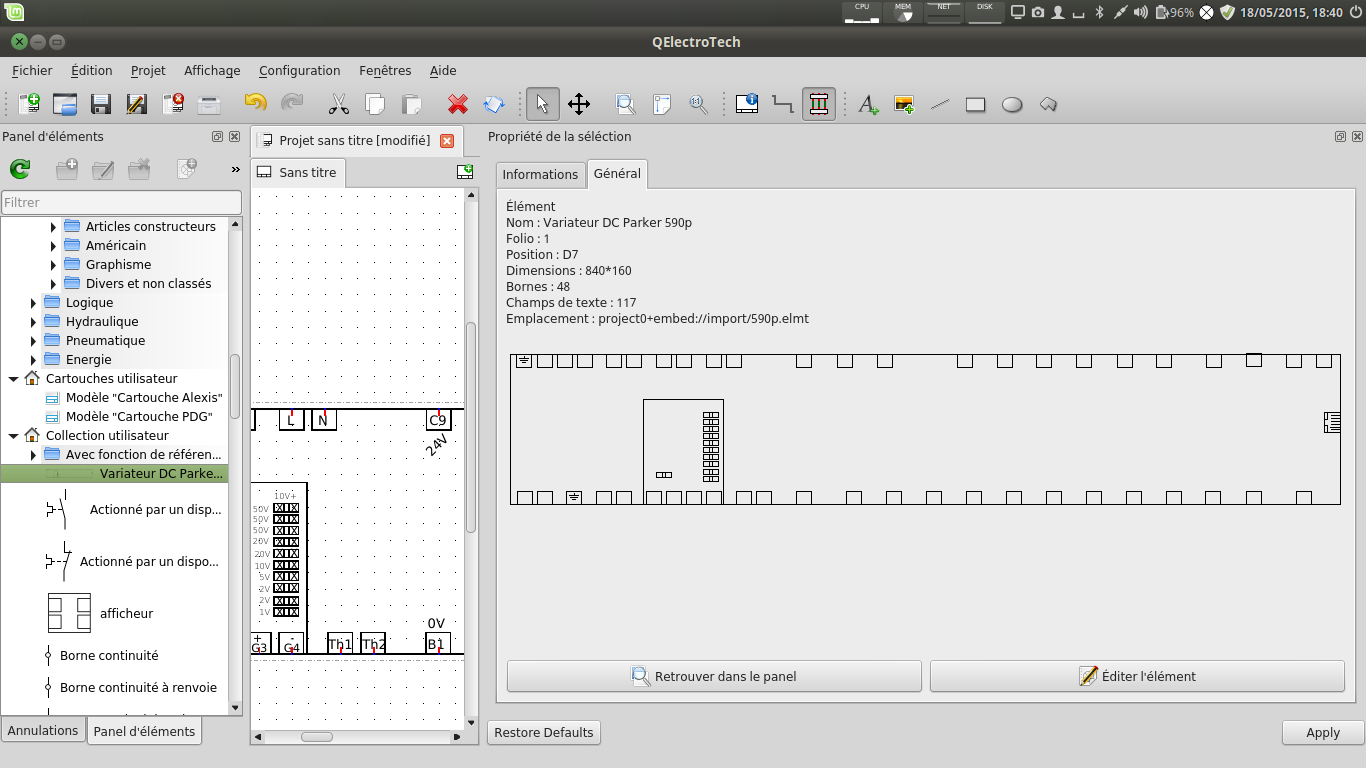This screenshot has width=1366, height=768.
Task: Choose the Add ellipse shape tool
Action: point(1012,104)
